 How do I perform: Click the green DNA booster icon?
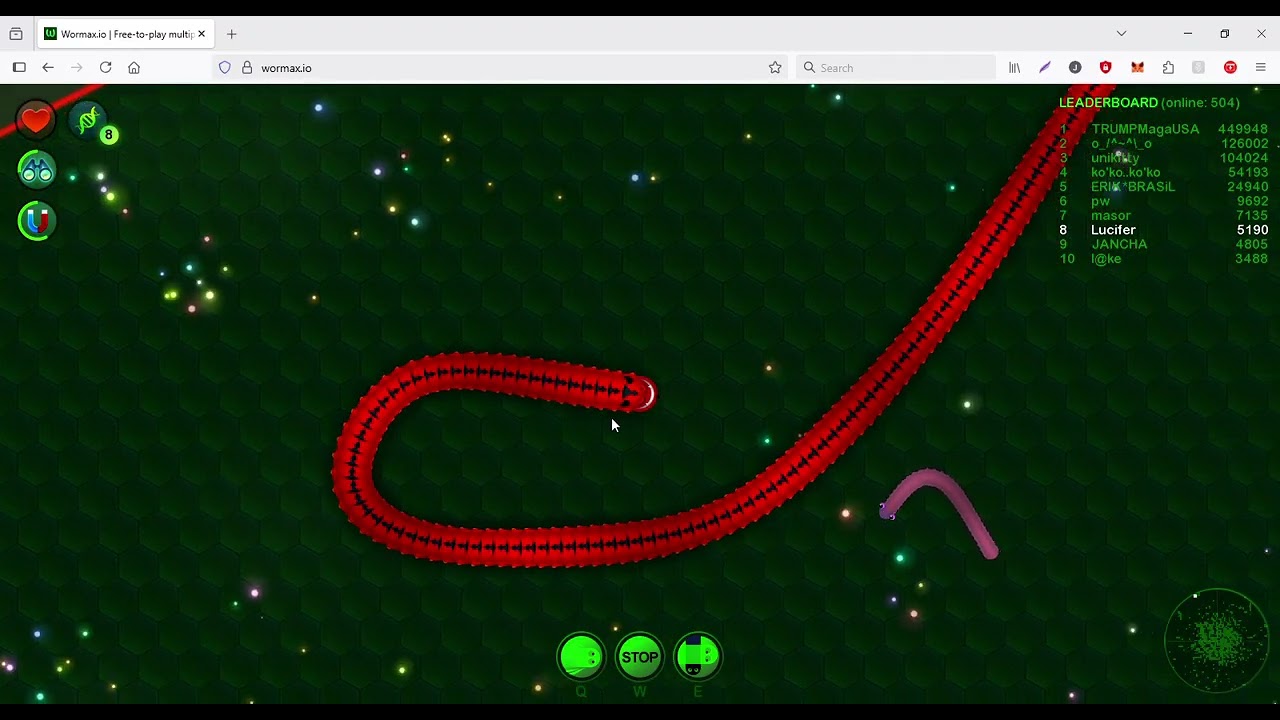click(x=89, y=121)
